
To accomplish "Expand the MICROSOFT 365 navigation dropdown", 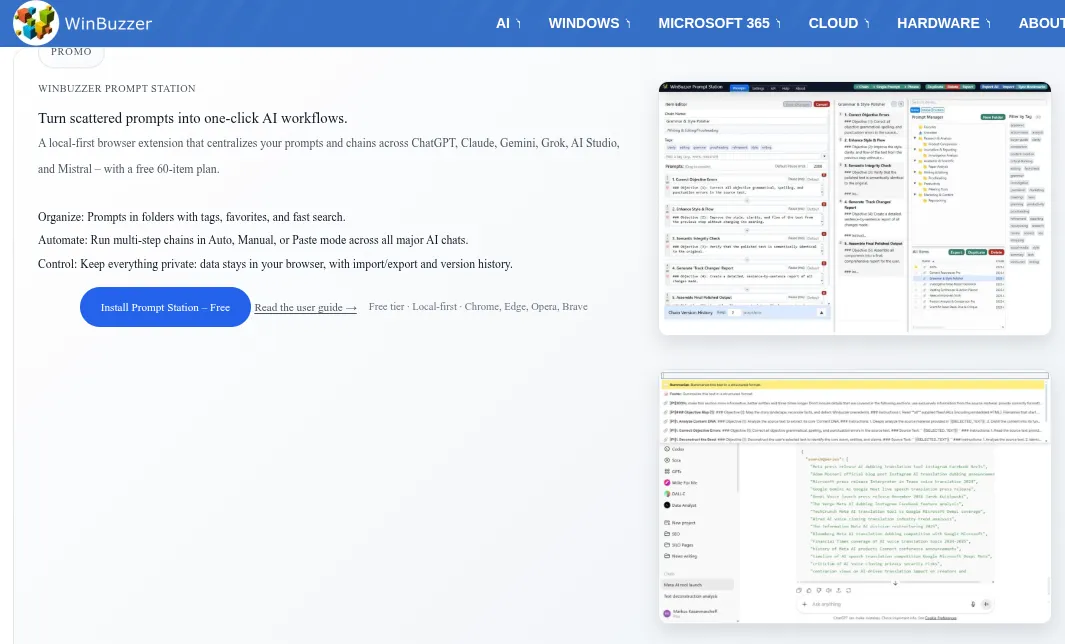I will click(719, 23).
